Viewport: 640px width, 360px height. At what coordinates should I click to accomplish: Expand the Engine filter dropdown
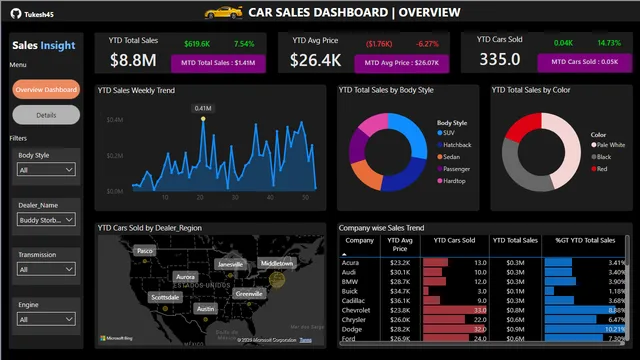click(46, 319)
